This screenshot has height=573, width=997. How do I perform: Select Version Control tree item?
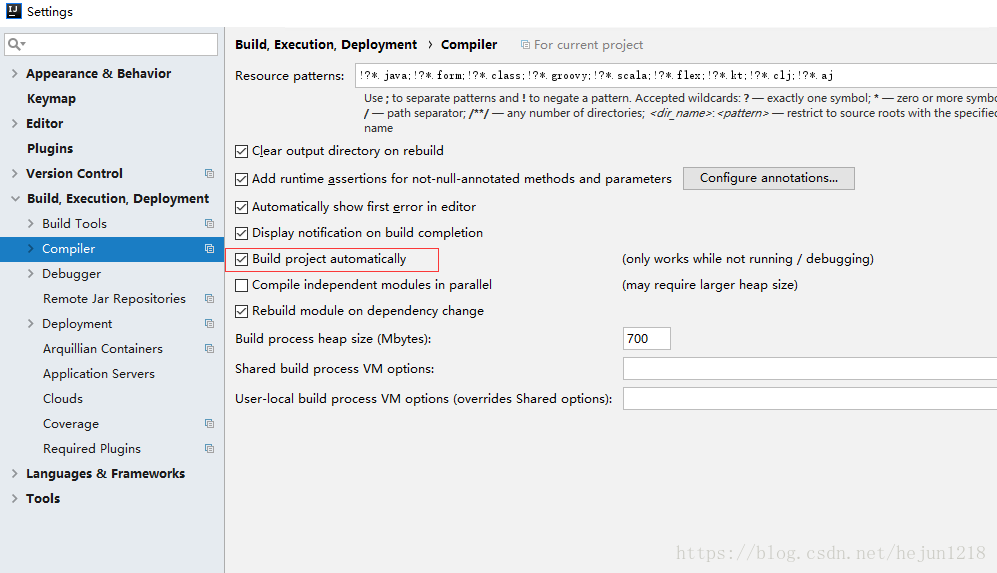point(74,174)
